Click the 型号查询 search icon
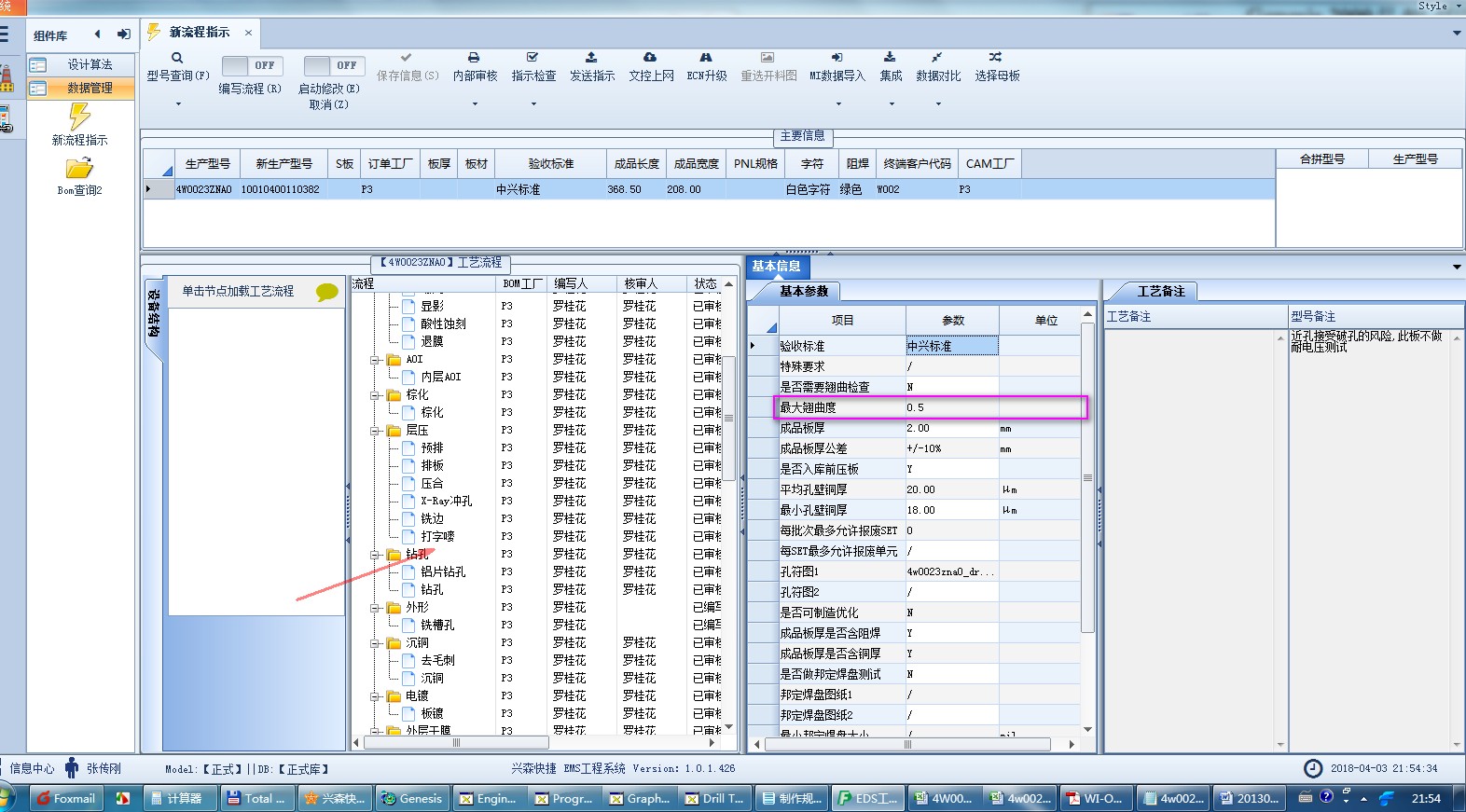 click(177, 58)
